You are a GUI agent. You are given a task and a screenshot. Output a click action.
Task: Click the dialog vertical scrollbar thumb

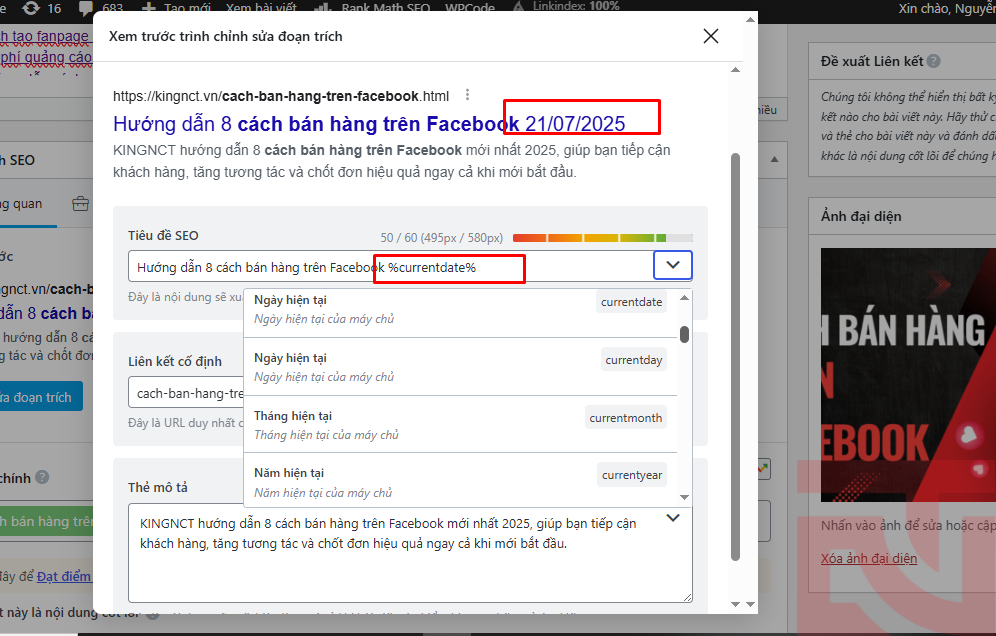[736, 357]
